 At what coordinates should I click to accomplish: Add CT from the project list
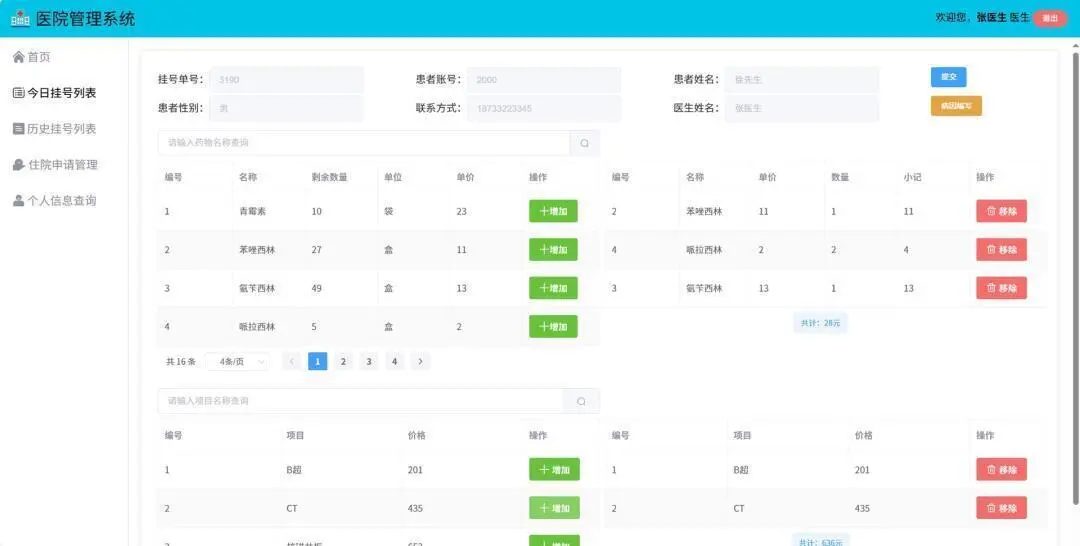click(x=554, y=508)
